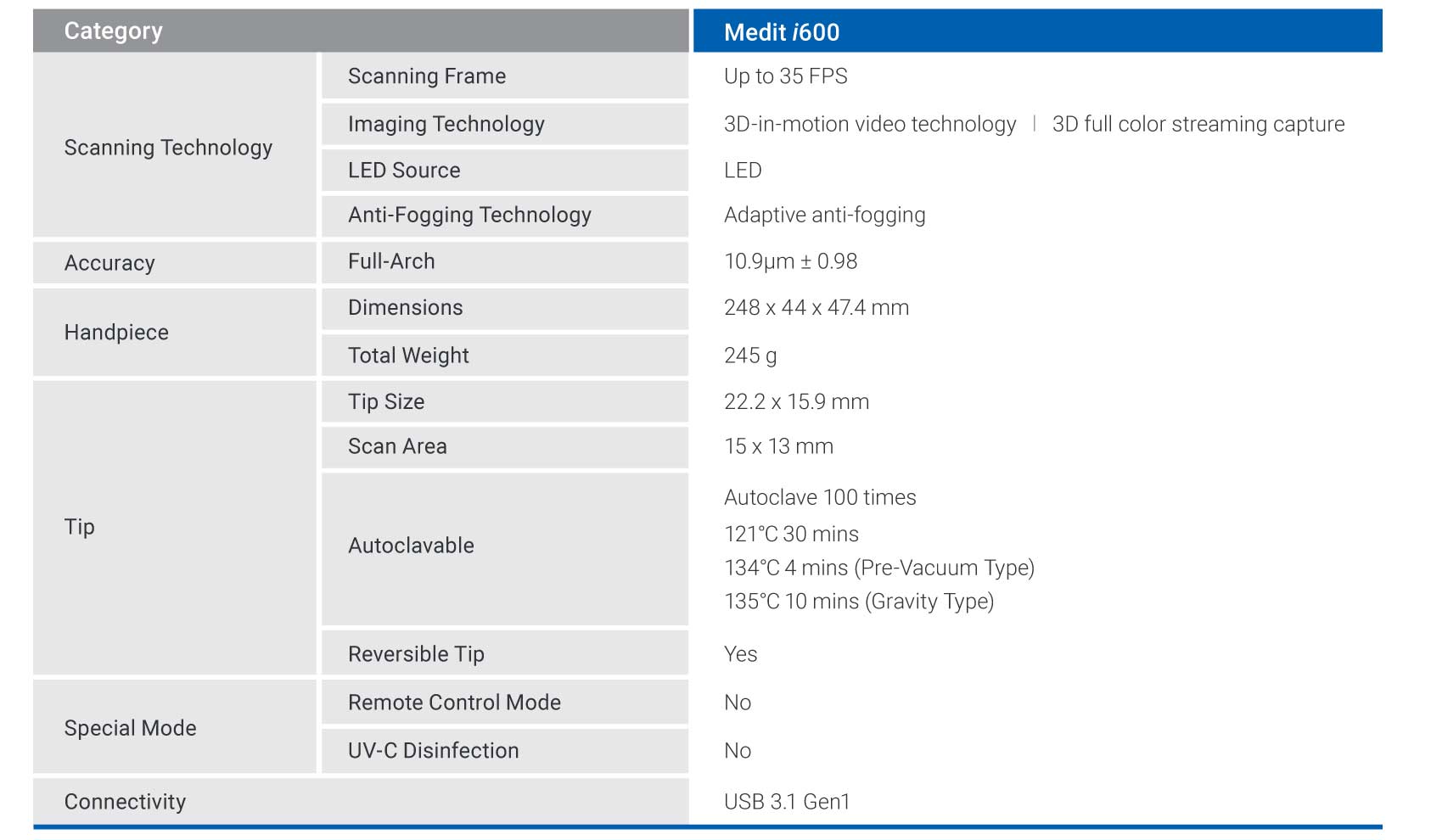Select the Scanning Frame row label
Image resolution: width=1431 pixels, height=840 pixels.
coord(505,76)
